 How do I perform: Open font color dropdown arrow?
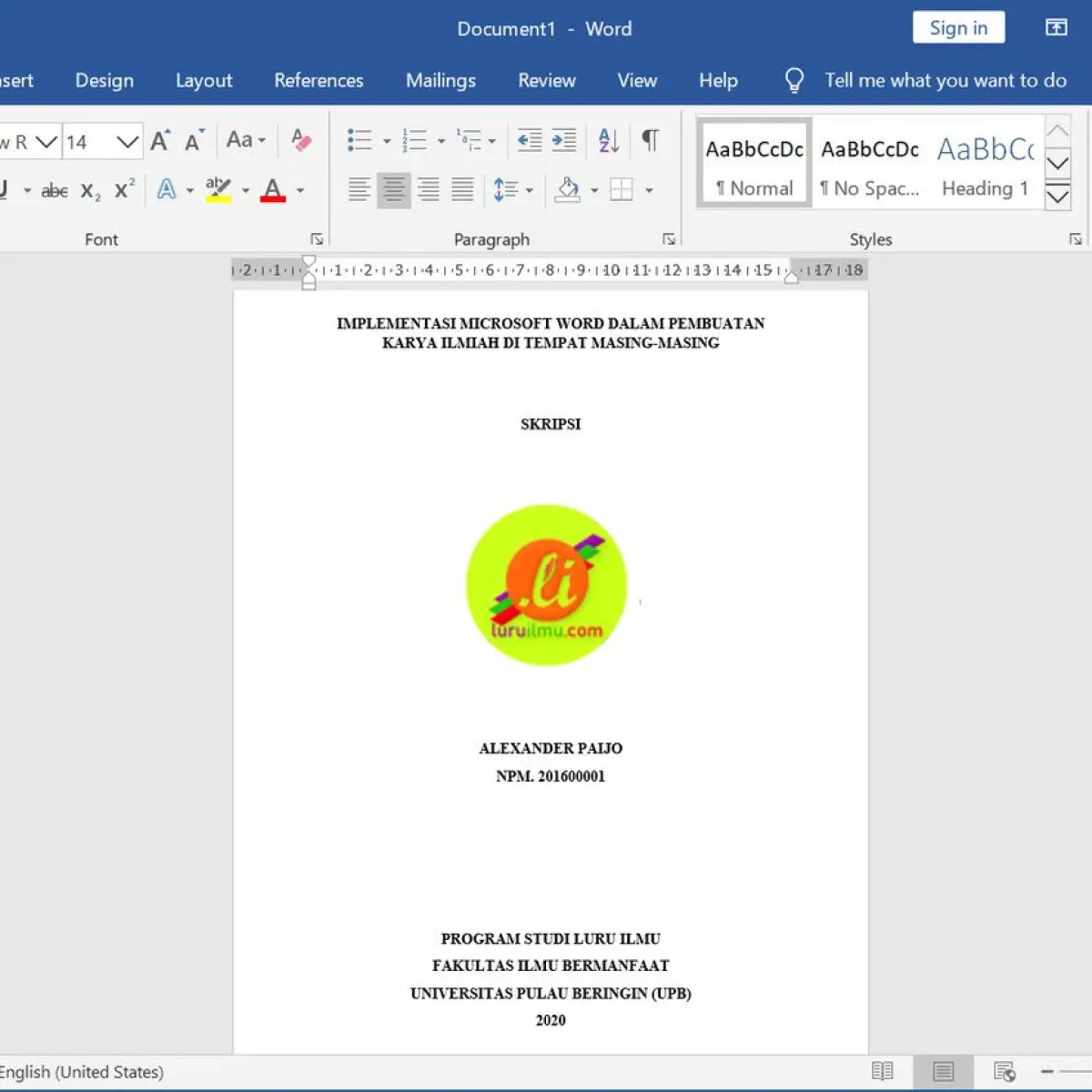coord(300,191)
